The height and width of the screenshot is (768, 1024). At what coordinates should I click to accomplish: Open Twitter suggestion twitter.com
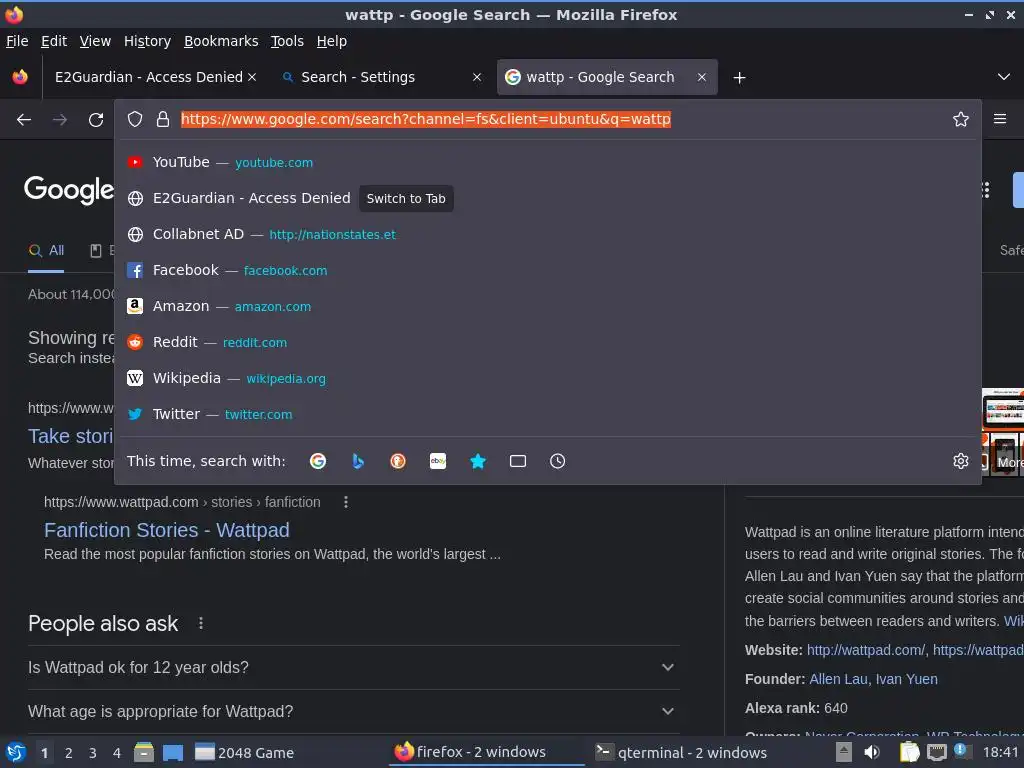click(x=547, y=413)
